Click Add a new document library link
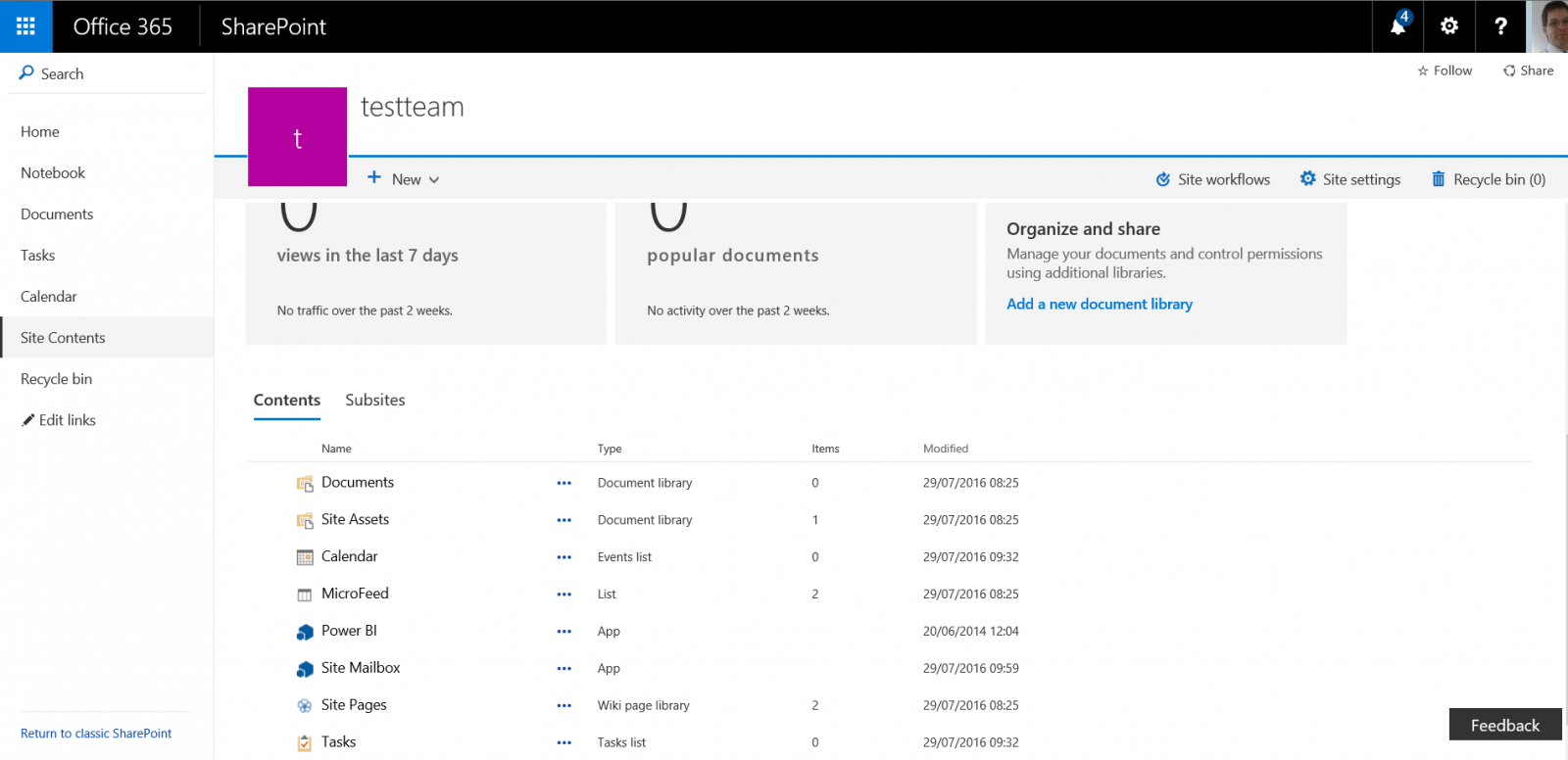 point(1100,304)
